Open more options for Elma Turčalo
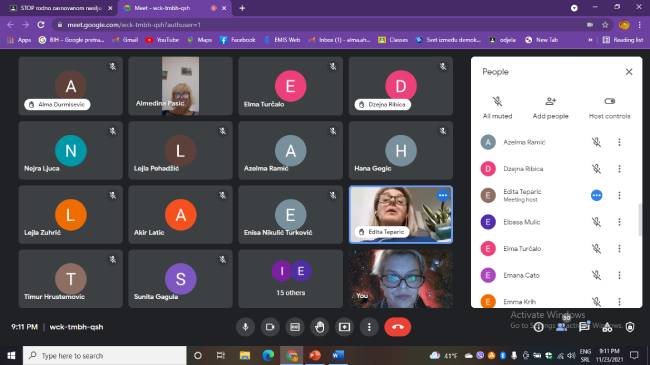 [x=619, y=248]
